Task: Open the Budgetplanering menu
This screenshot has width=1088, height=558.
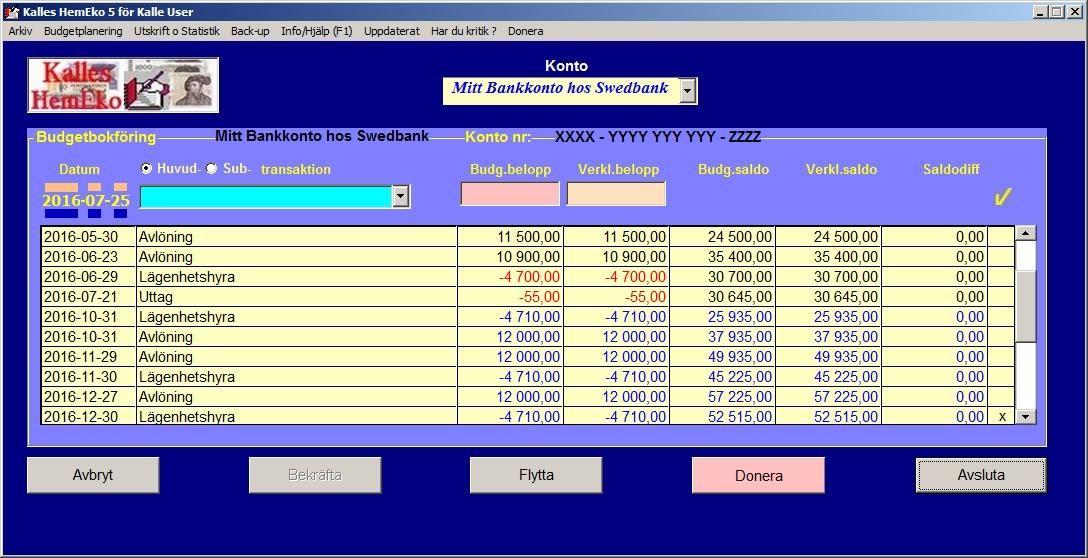Action: pyautogui.click(x=83, y=31)
